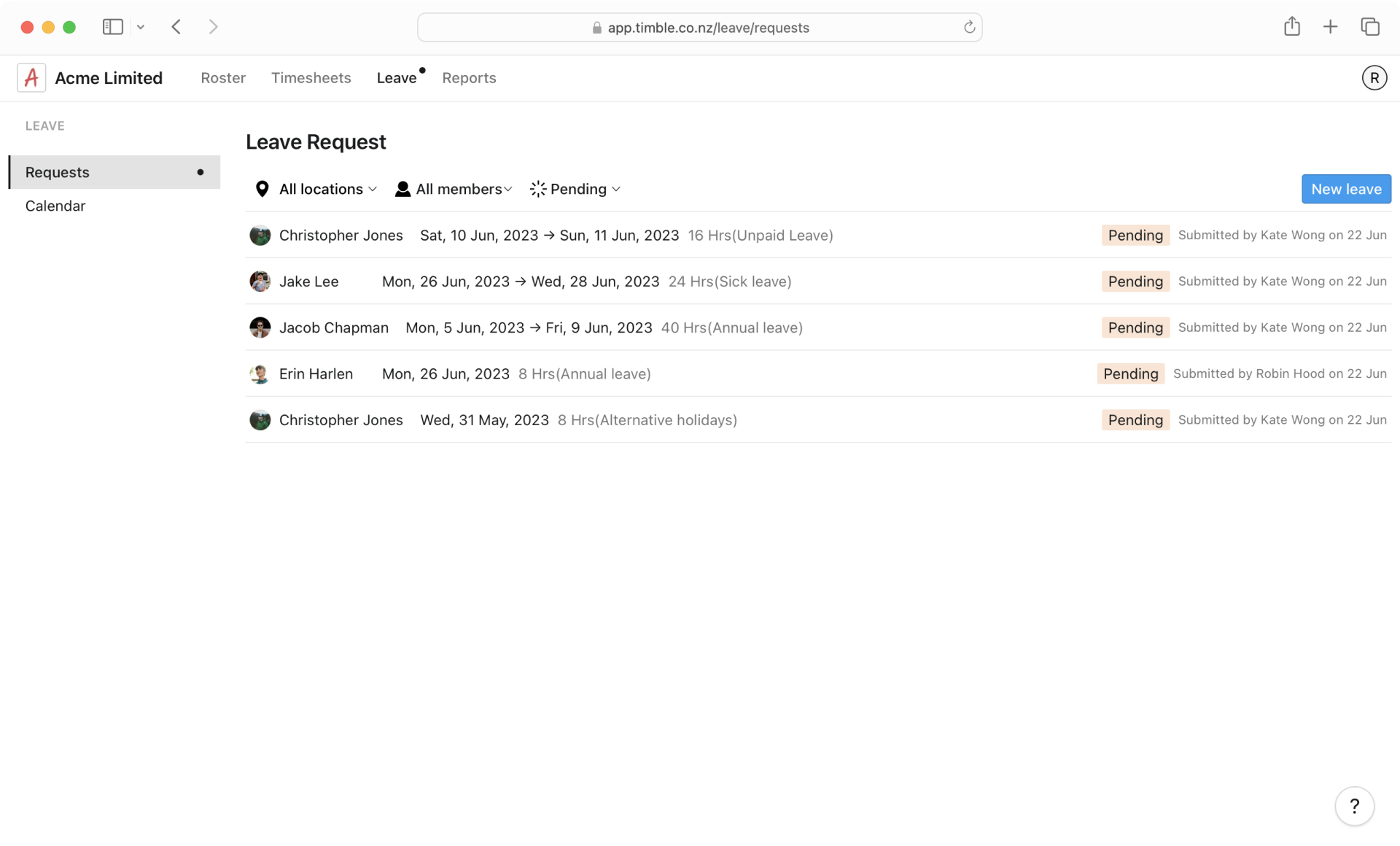Click the browser address bar
The image size is (1400, 846).
(x=699, y=27)
